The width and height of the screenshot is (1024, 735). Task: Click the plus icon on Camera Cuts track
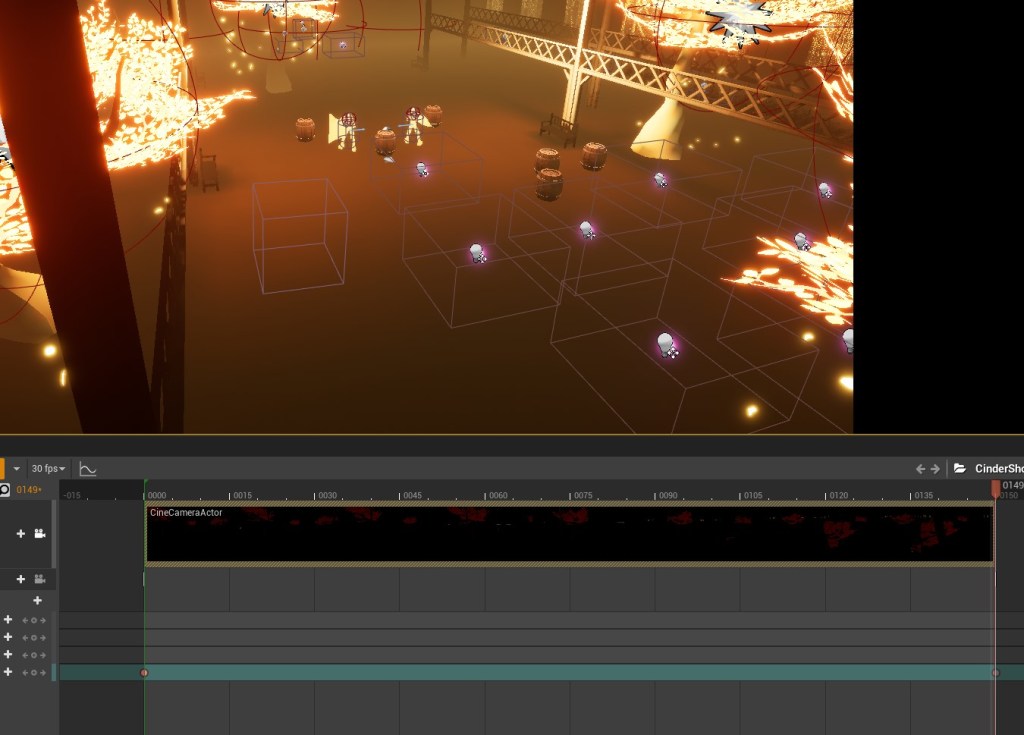click(21, 534)
